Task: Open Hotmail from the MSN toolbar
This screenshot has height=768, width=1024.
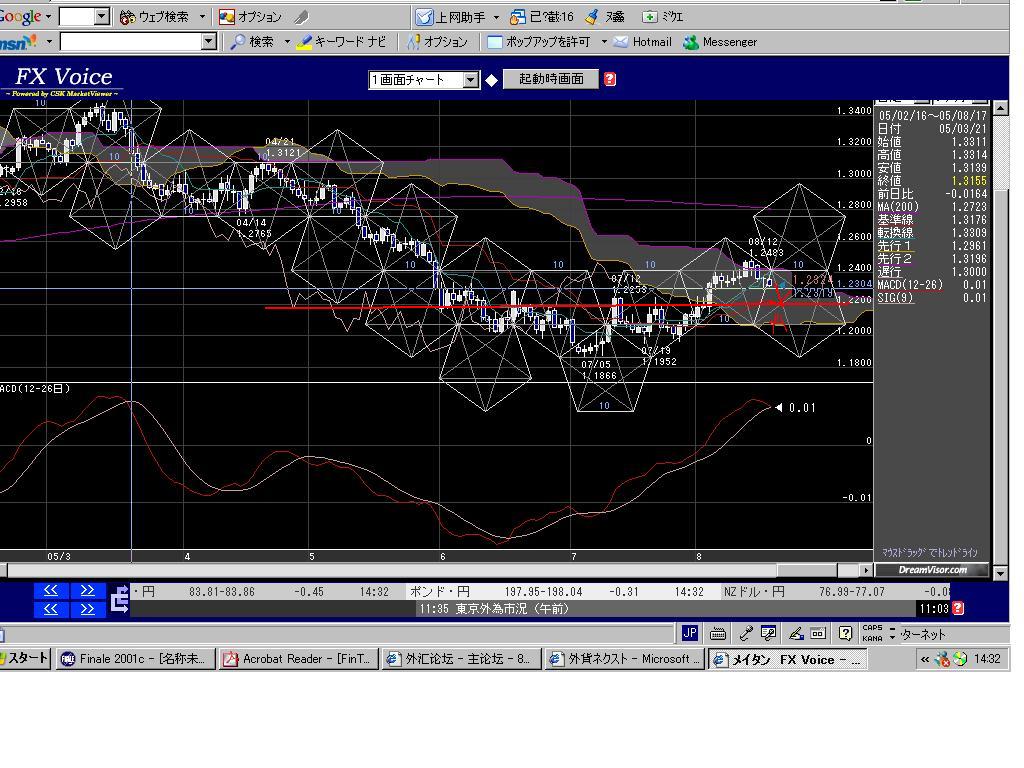Action: pyautogui.click(x=643, y=42)
